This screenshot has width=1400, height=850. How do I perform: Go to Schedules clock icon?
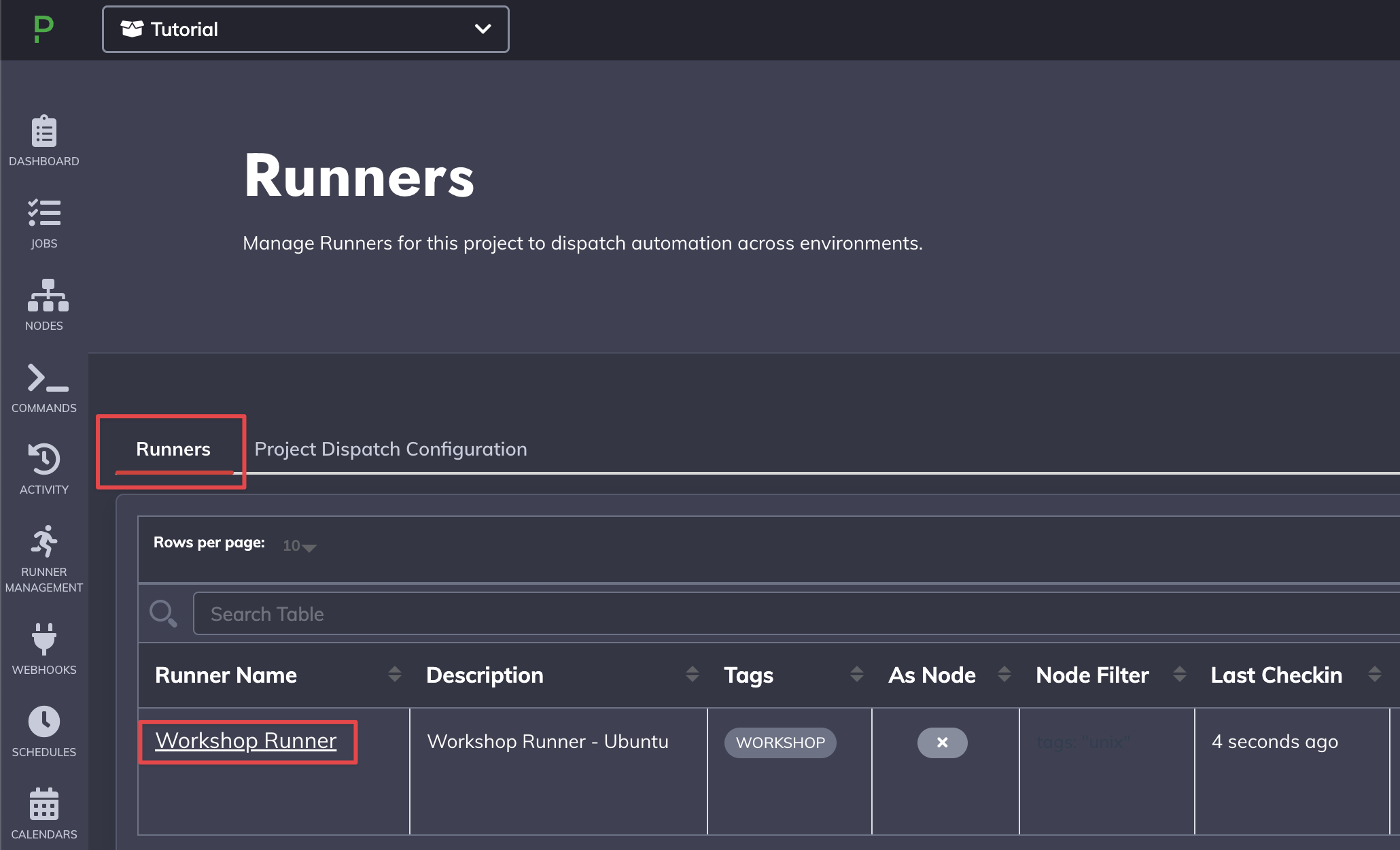tap(44, 732)
